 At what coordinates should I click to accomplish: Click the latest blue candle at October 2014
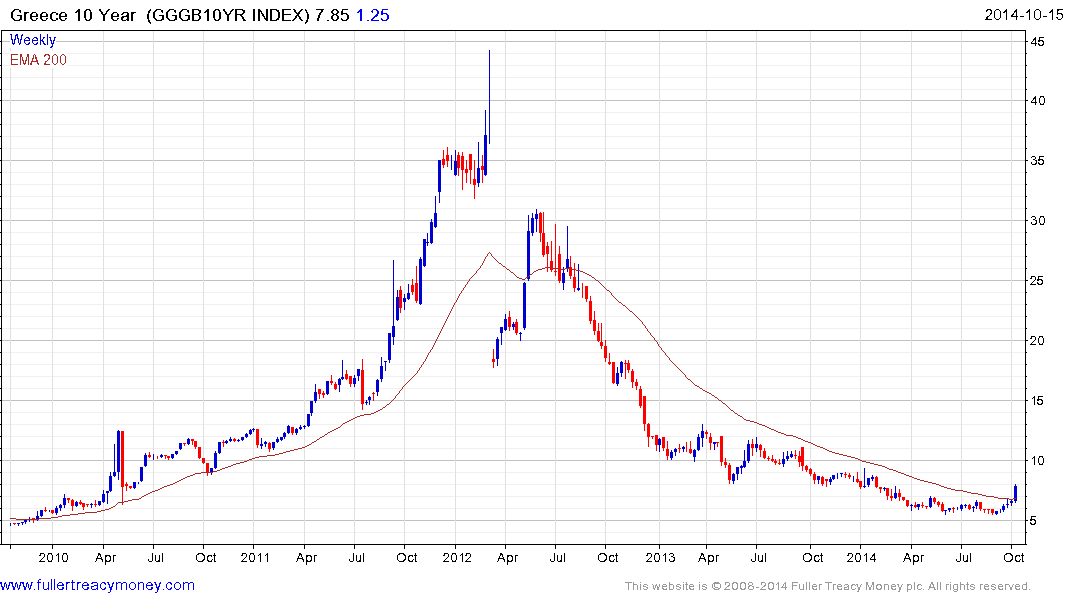tap(1015, 492)
